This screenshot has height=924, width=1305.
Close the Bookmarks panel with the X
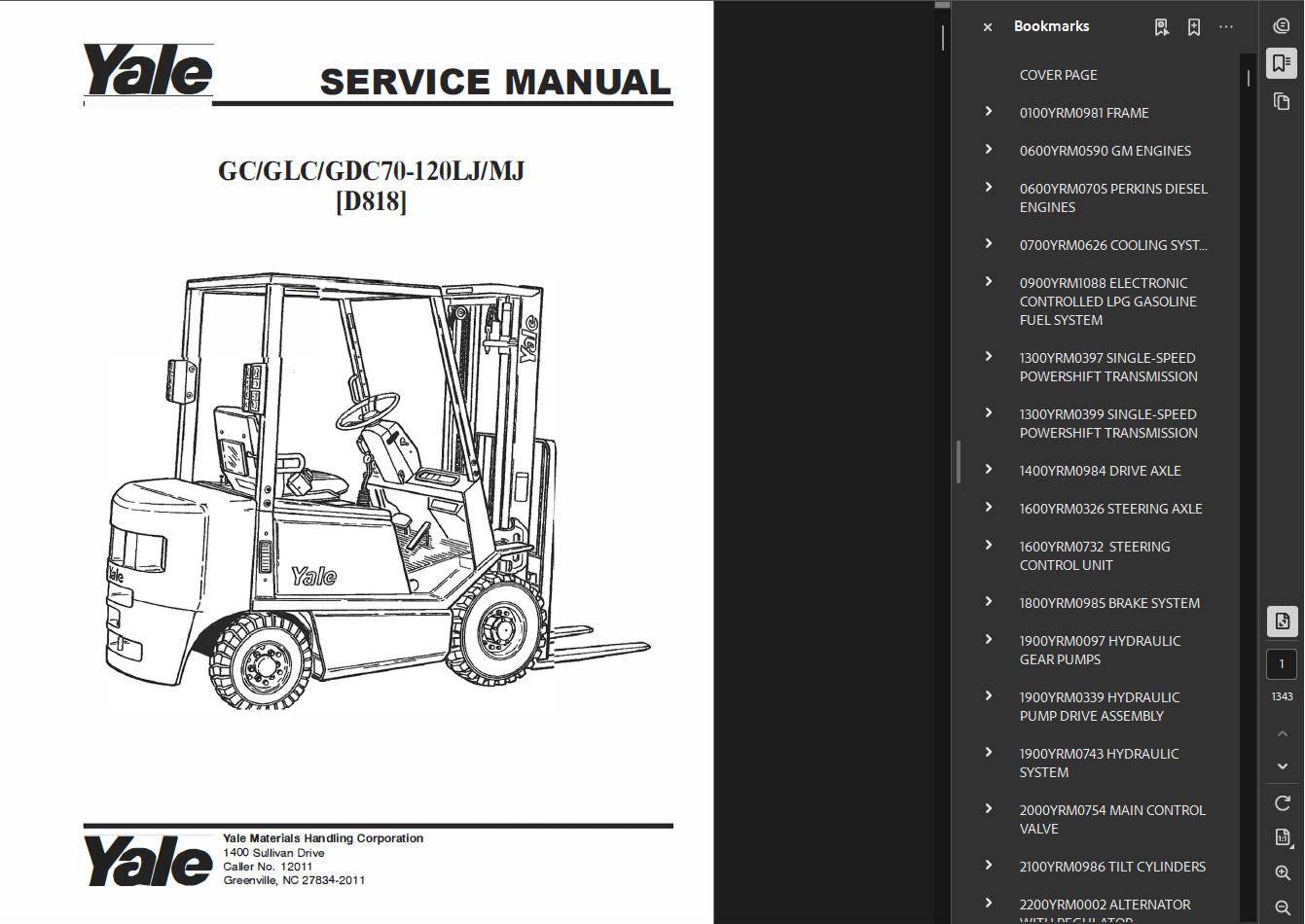click(x=988, y=27)
